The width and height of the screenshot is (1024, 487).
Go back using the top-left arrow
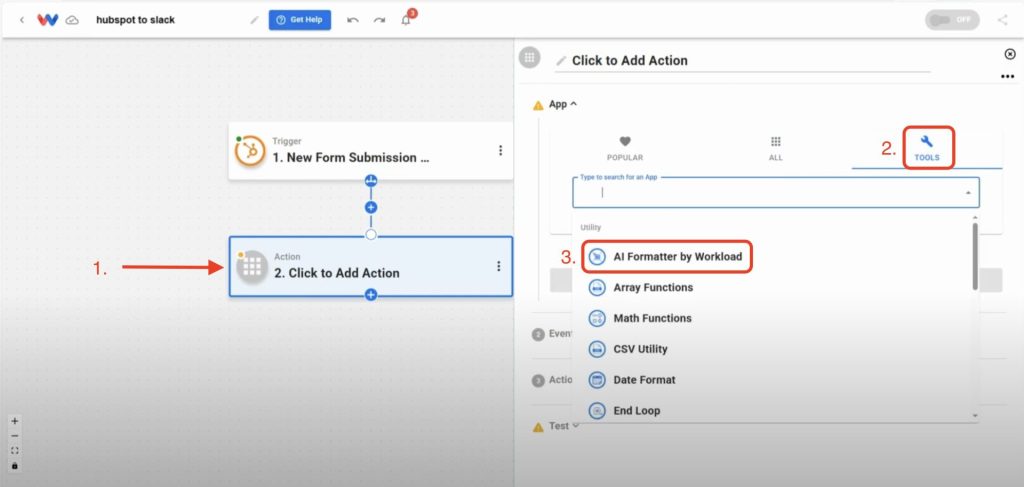pos(22,20)
